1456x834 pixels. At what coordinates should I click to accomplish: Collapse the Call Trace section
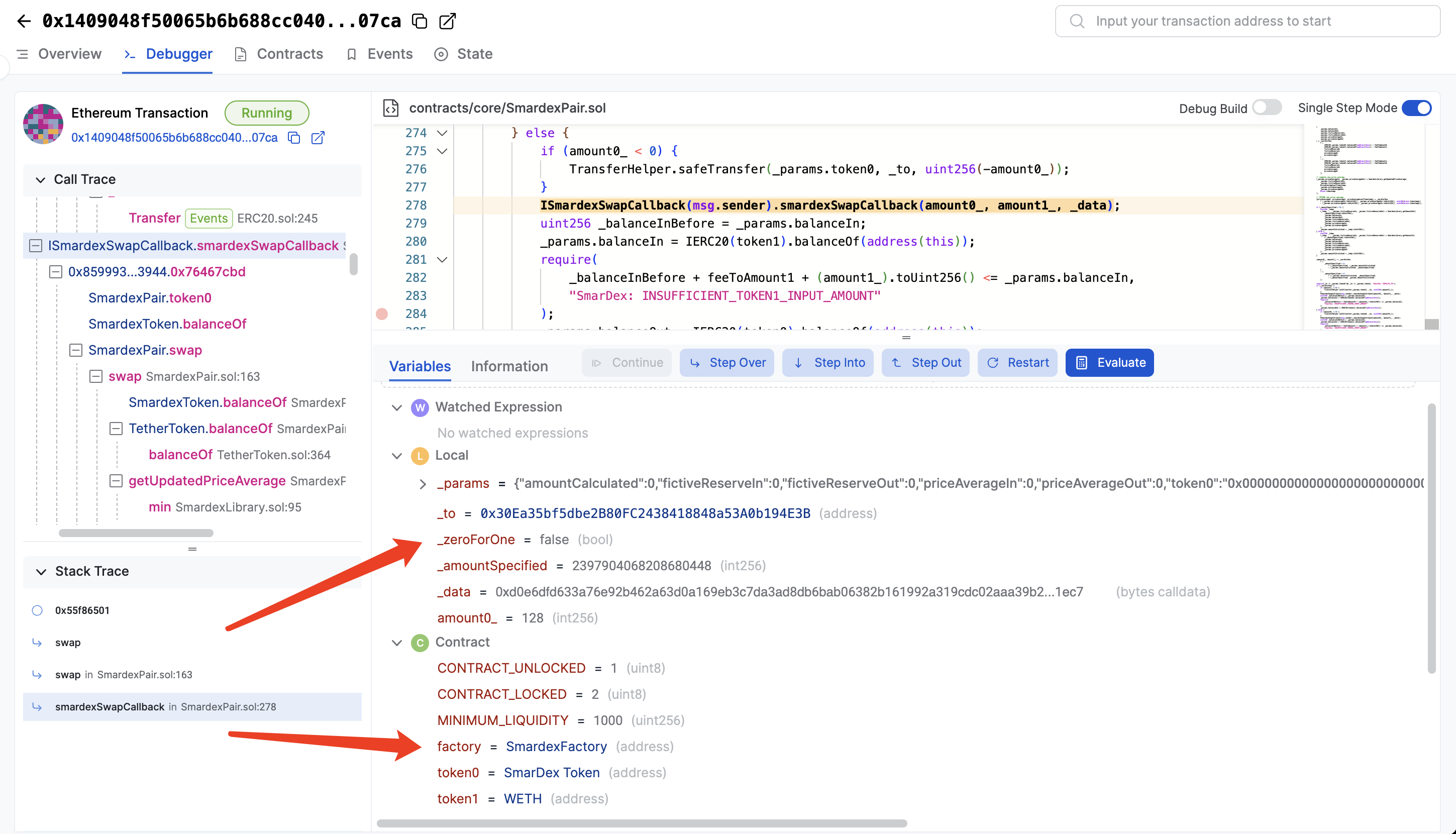pos(41,179)
